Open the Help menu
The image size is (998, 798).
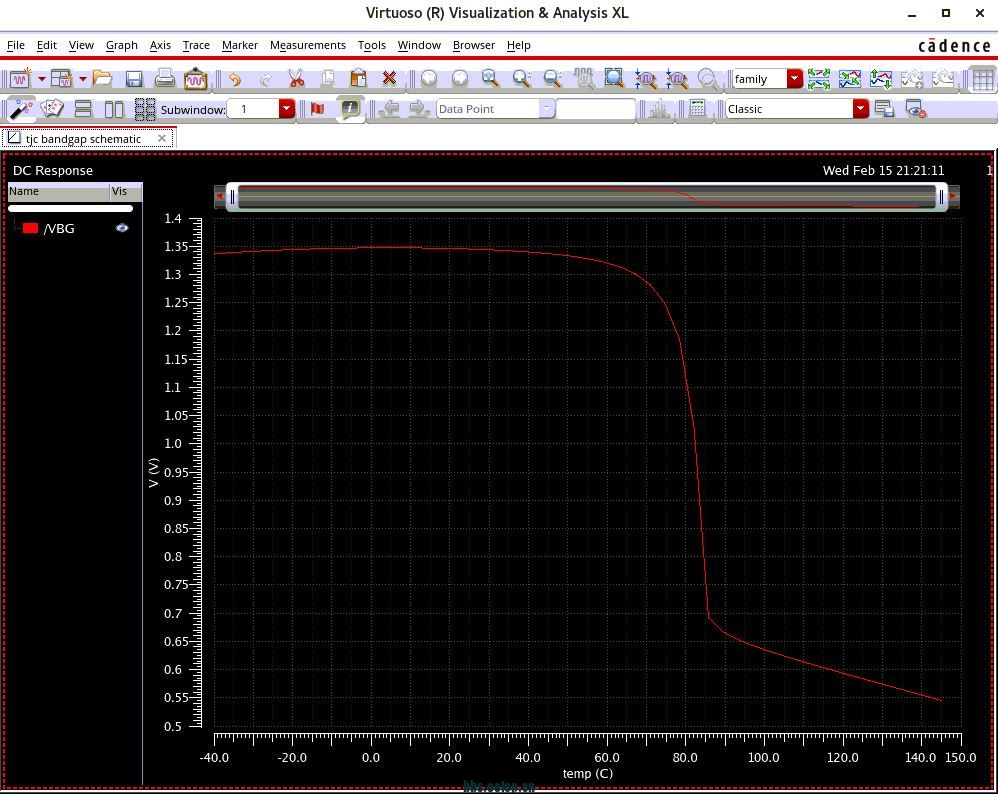tap(519, 45)
